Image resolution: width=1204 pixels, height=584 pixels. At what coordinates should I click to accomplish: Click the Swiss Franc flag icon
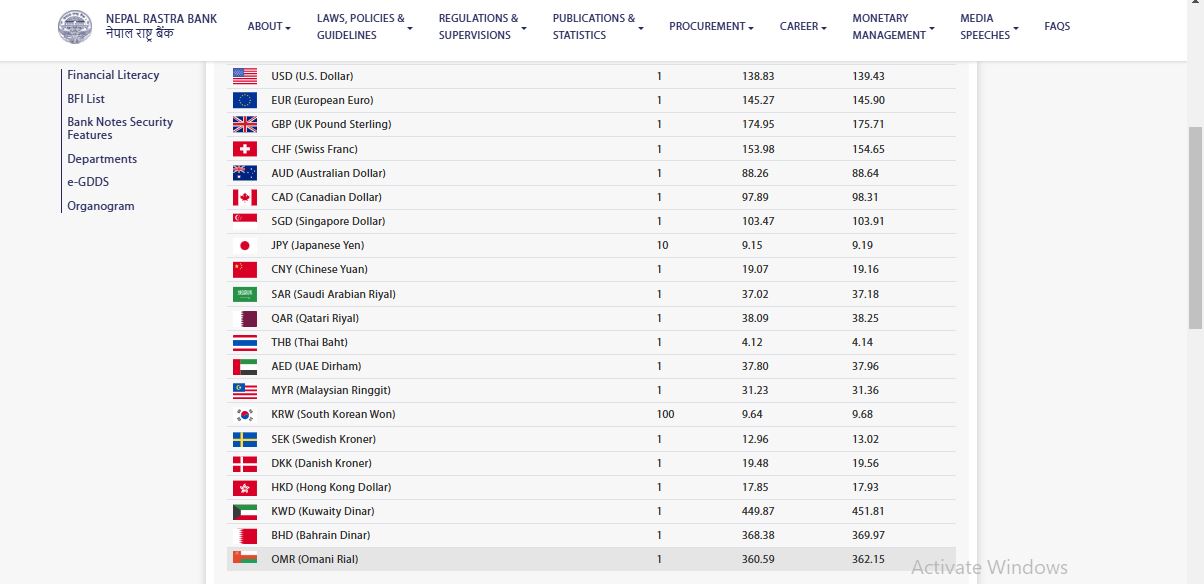[x=244, y=149]
